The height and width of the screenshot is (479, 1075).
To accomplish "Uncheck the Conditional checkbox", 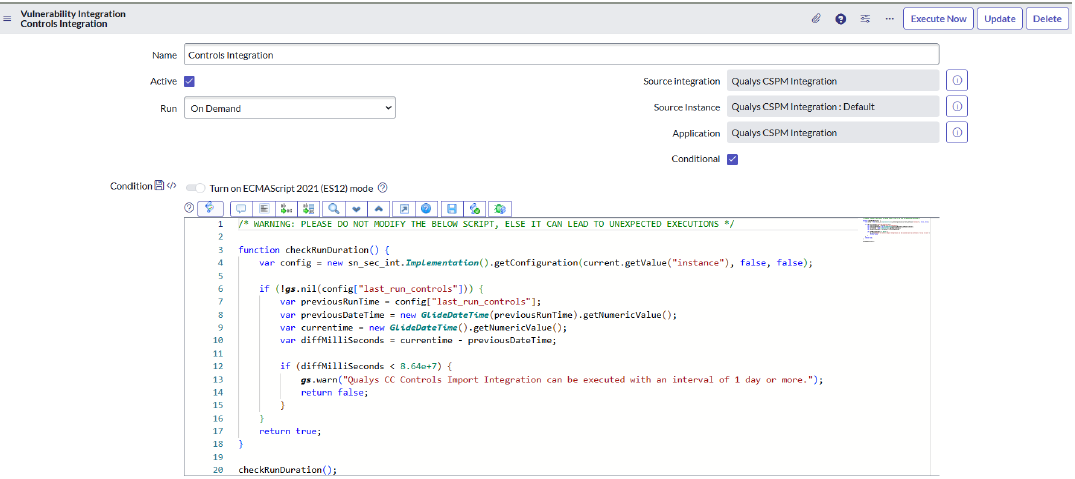I will (x=732, y=159).
